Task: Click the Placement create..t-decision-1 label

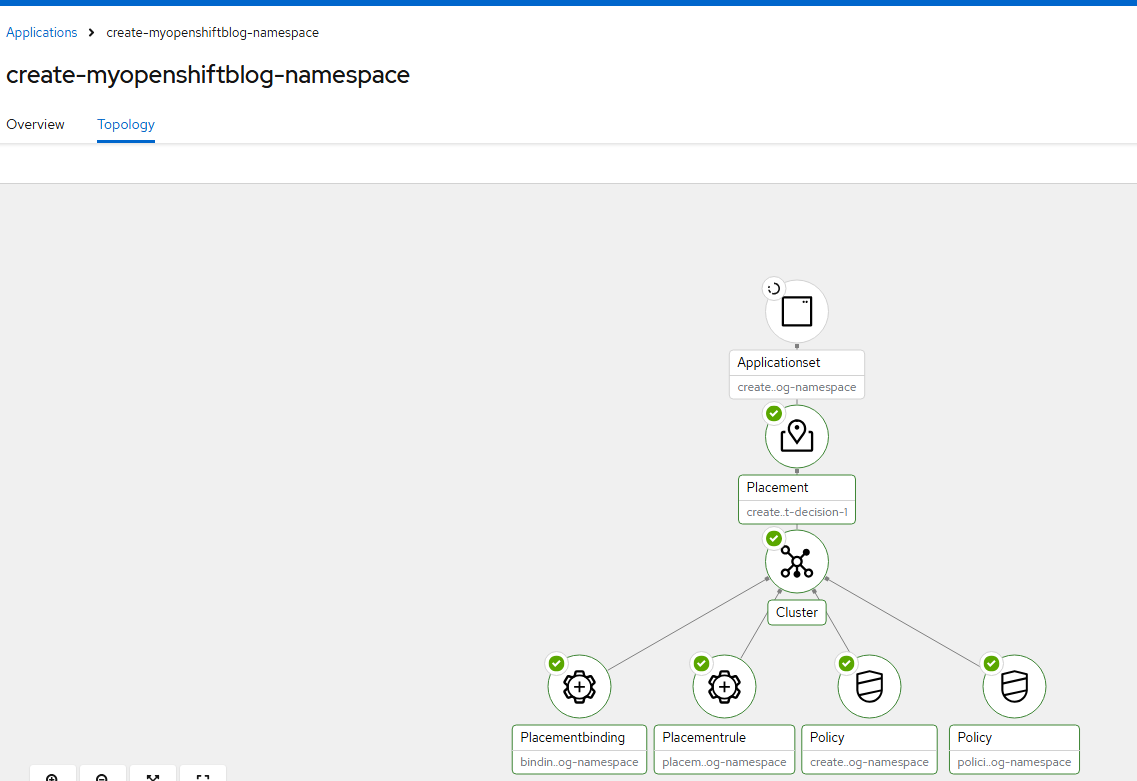Action: coord(796,499)
